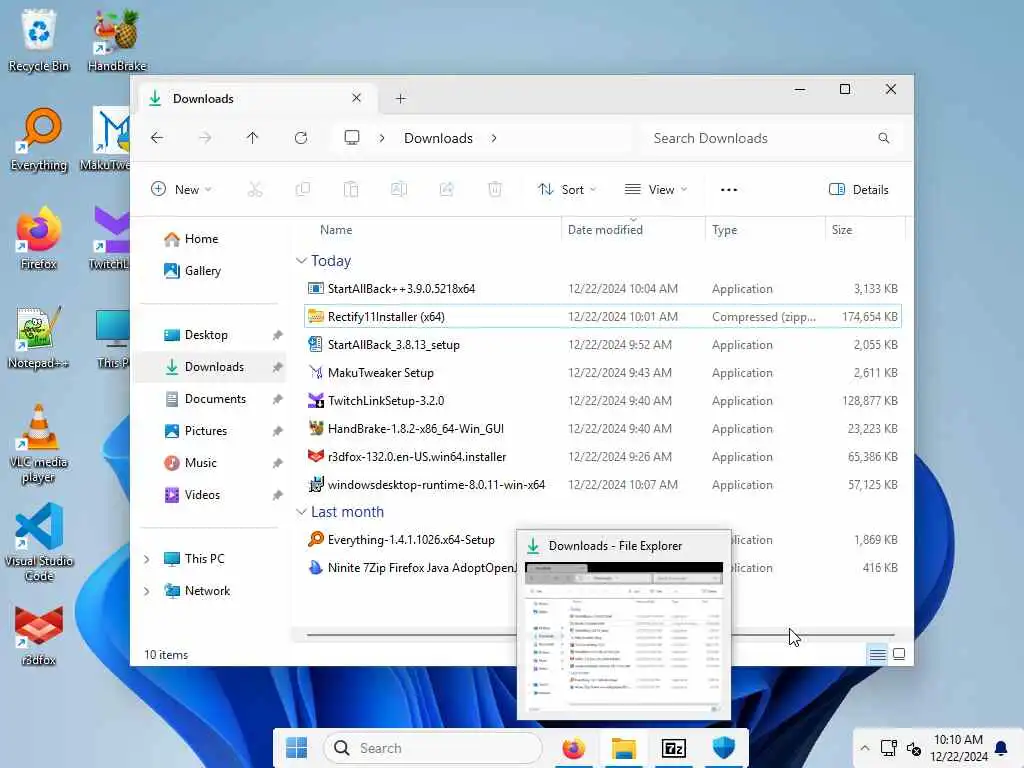Viewport: 1024px width, 768px height.
Task: Select MakuTweaker Setup file
Action: (603, 373)
